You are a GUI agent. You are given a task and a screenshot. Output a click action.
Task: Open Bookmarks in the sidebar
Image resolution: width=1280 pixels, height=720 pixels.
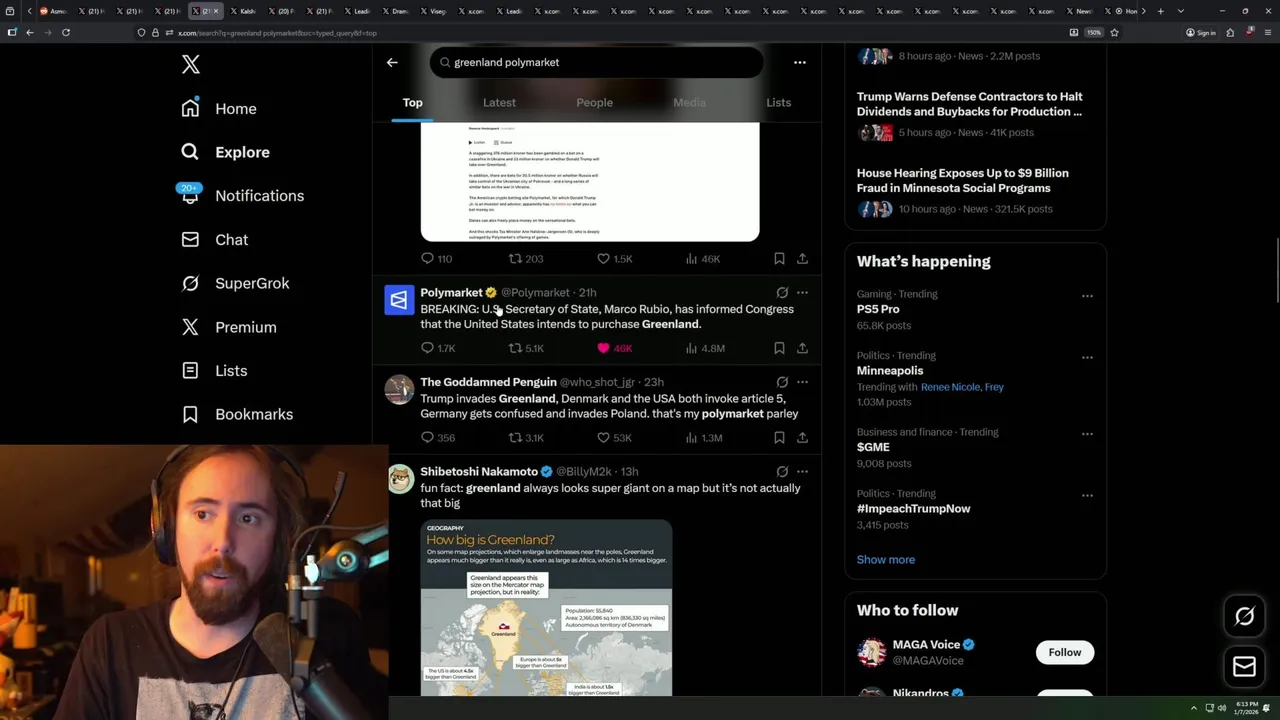[x=237, y=414]
